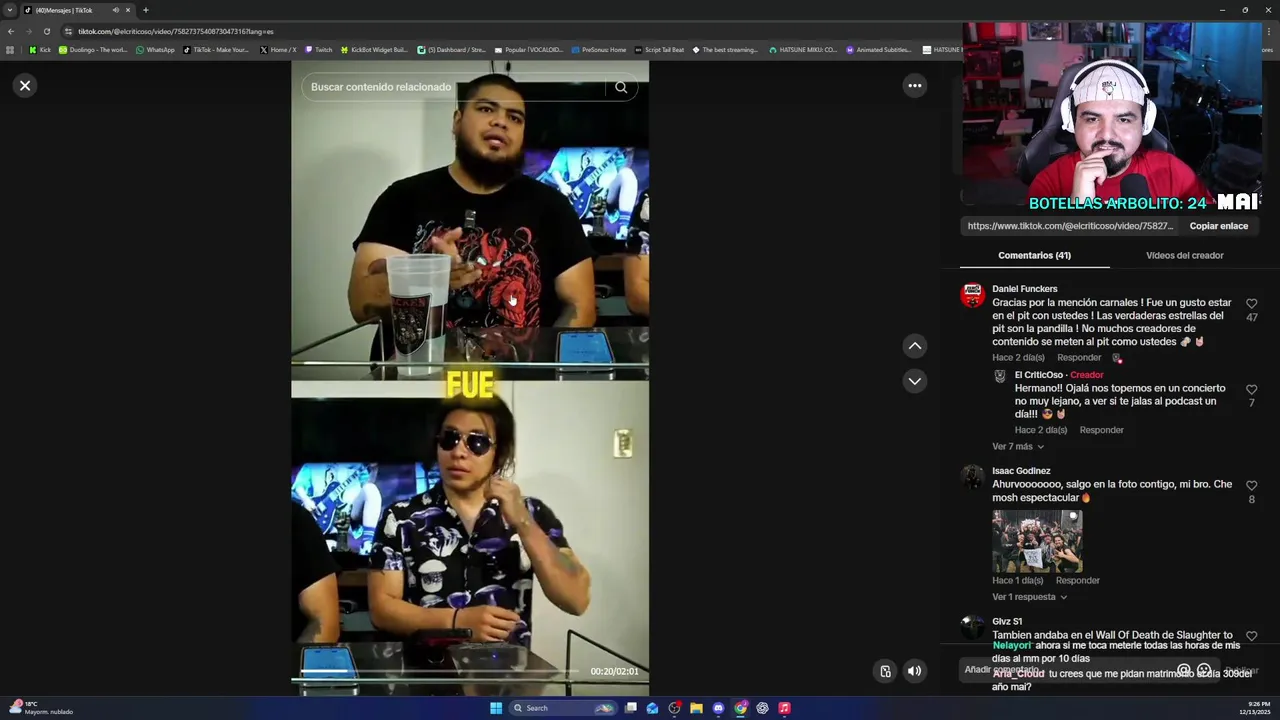Expand 'Ver 7 más' replies
The width and height of the screenshot is (1280, 720).
(x=1018, y=447)
